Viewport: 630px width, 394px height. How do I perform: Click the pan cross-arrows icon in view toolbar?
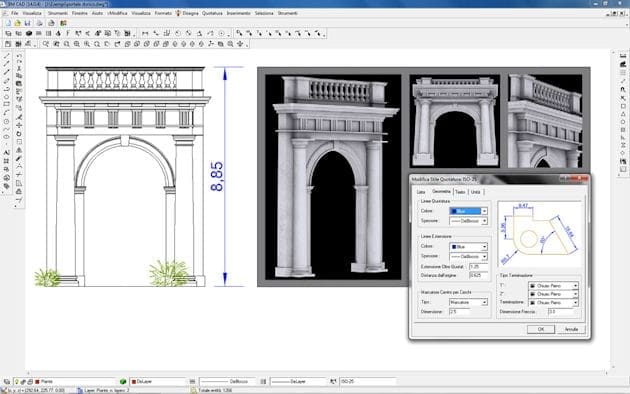point(240,44)
